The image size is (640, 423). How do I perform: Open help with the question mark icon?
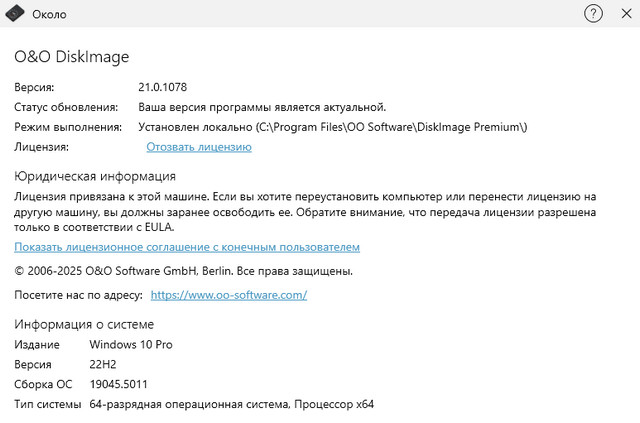(x=594, y=14)
